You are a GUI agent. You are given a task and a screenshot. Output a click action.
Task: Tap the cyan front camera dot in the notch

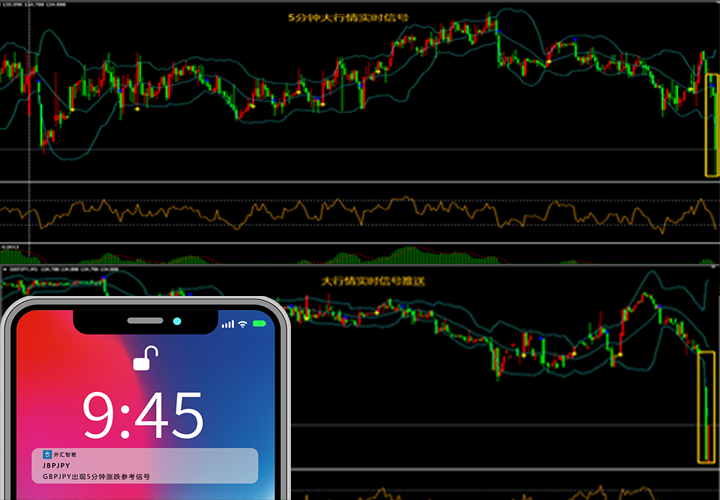point(177,321)
